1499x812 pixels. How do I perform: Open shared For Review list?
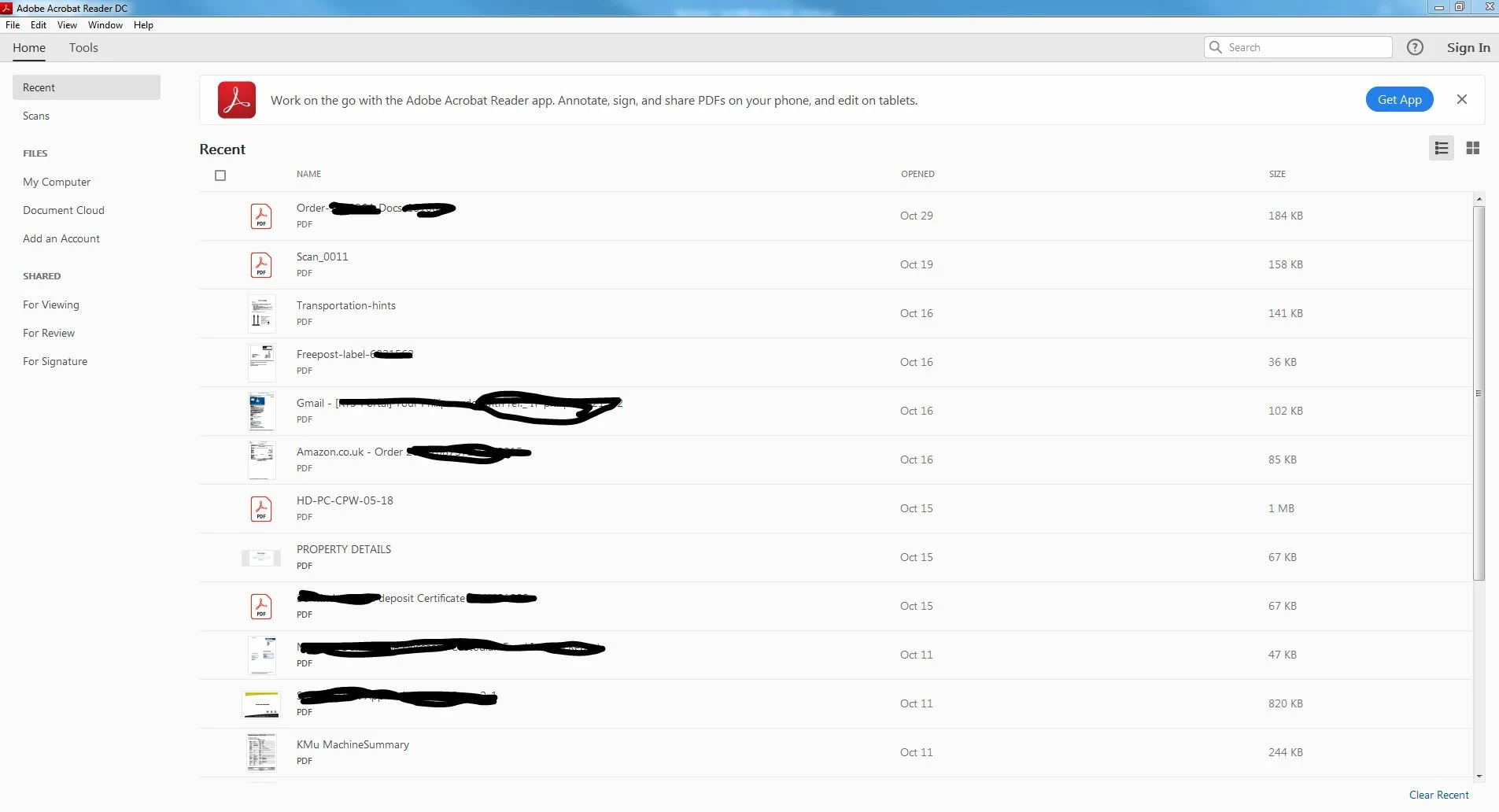(49, 333)
